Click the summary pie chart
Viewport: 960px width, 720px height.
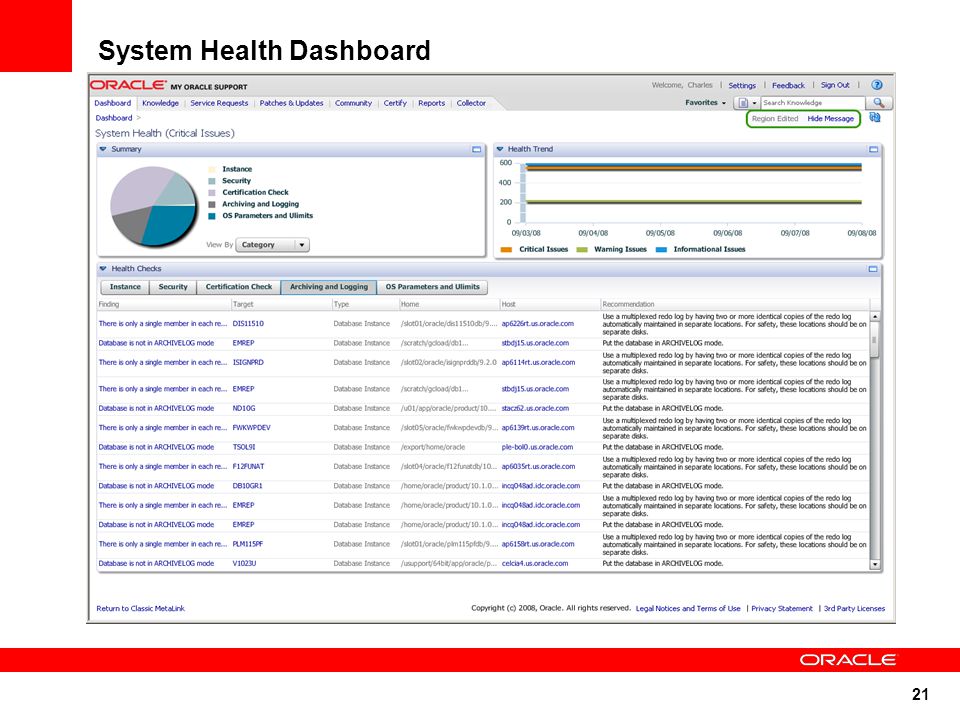[154, 206]
